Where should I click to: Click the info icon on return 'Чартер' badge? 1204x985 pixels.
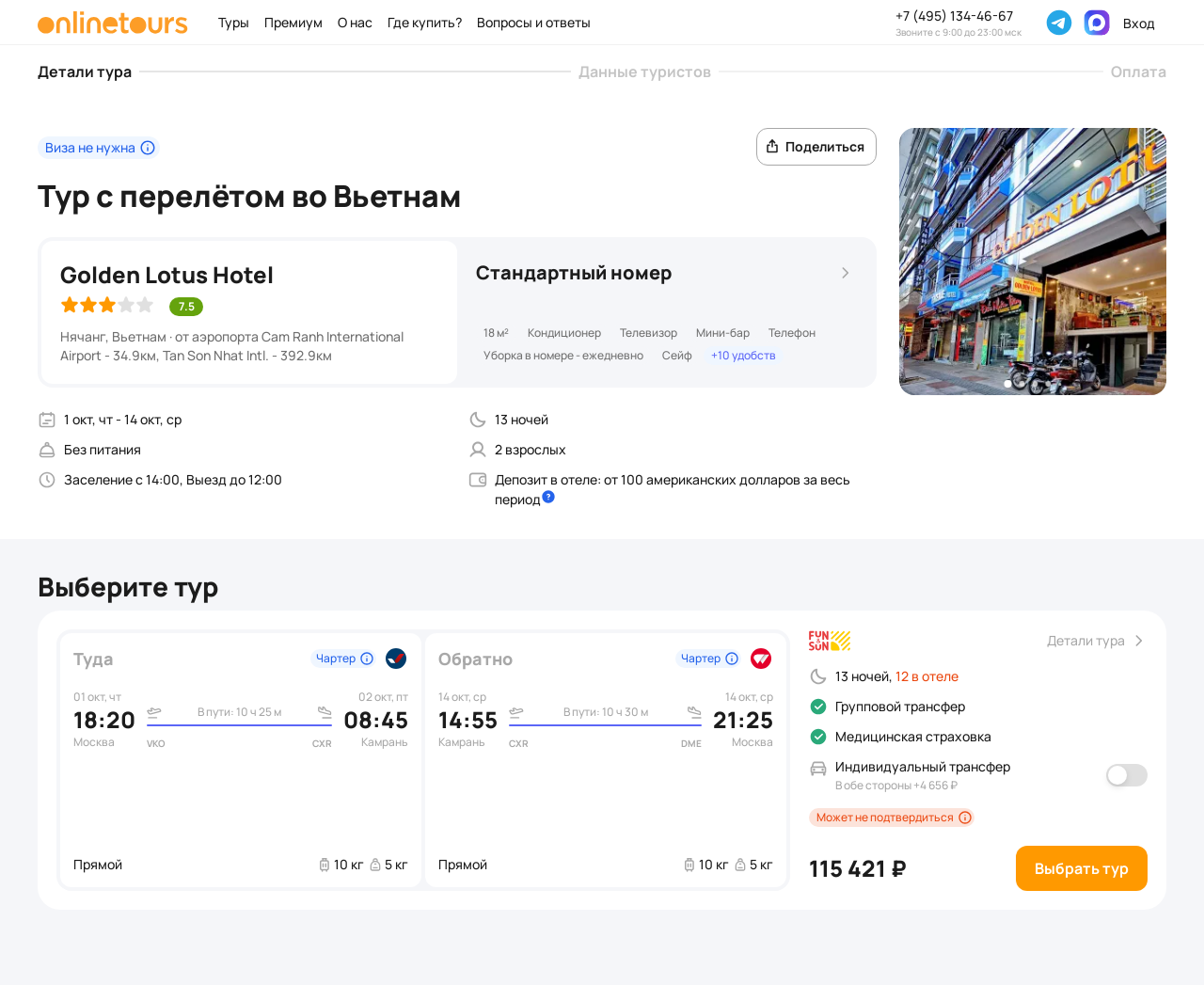[732, 659]
